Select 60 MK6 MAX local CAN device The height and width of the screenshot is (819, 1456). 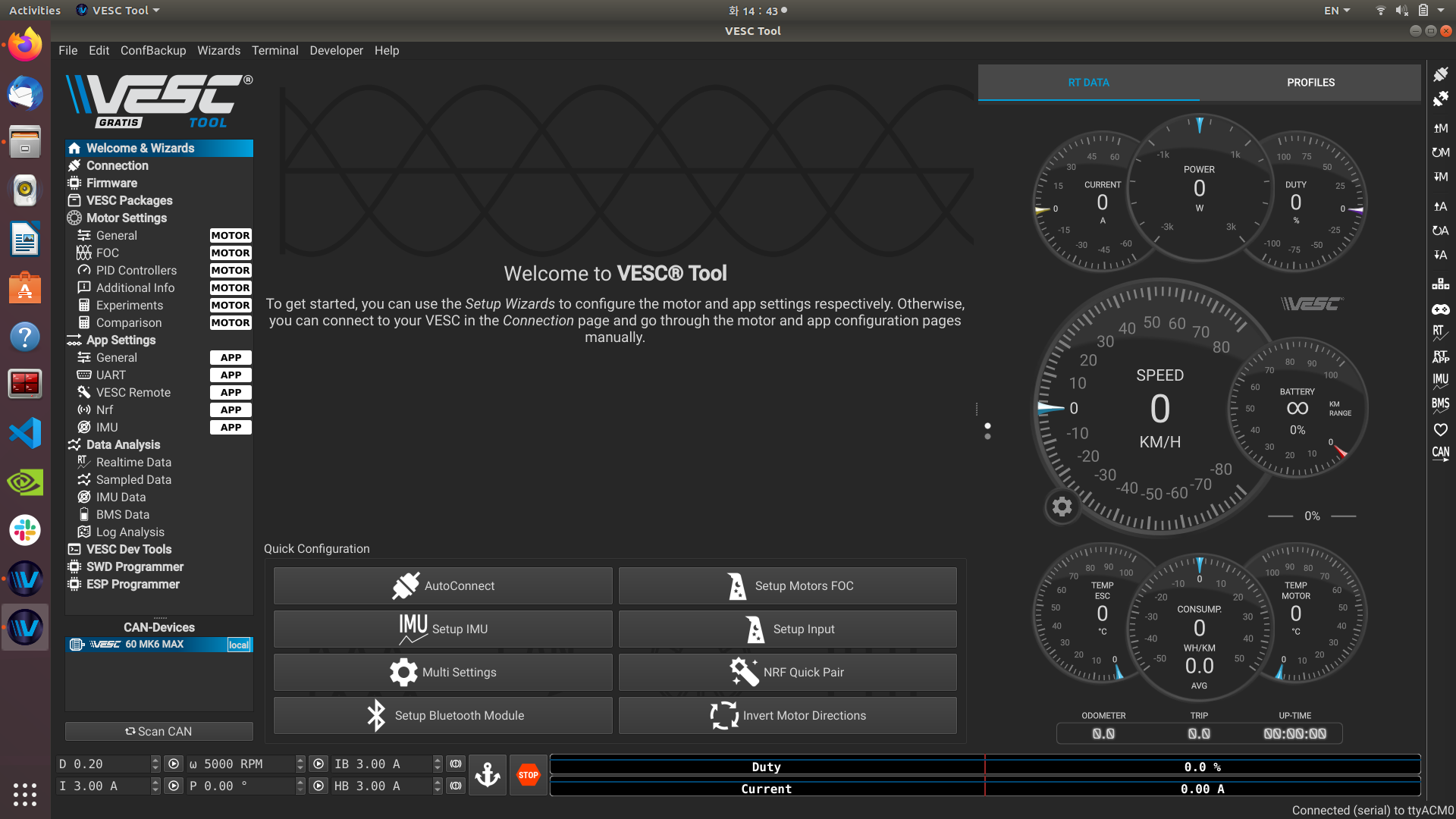159,645
